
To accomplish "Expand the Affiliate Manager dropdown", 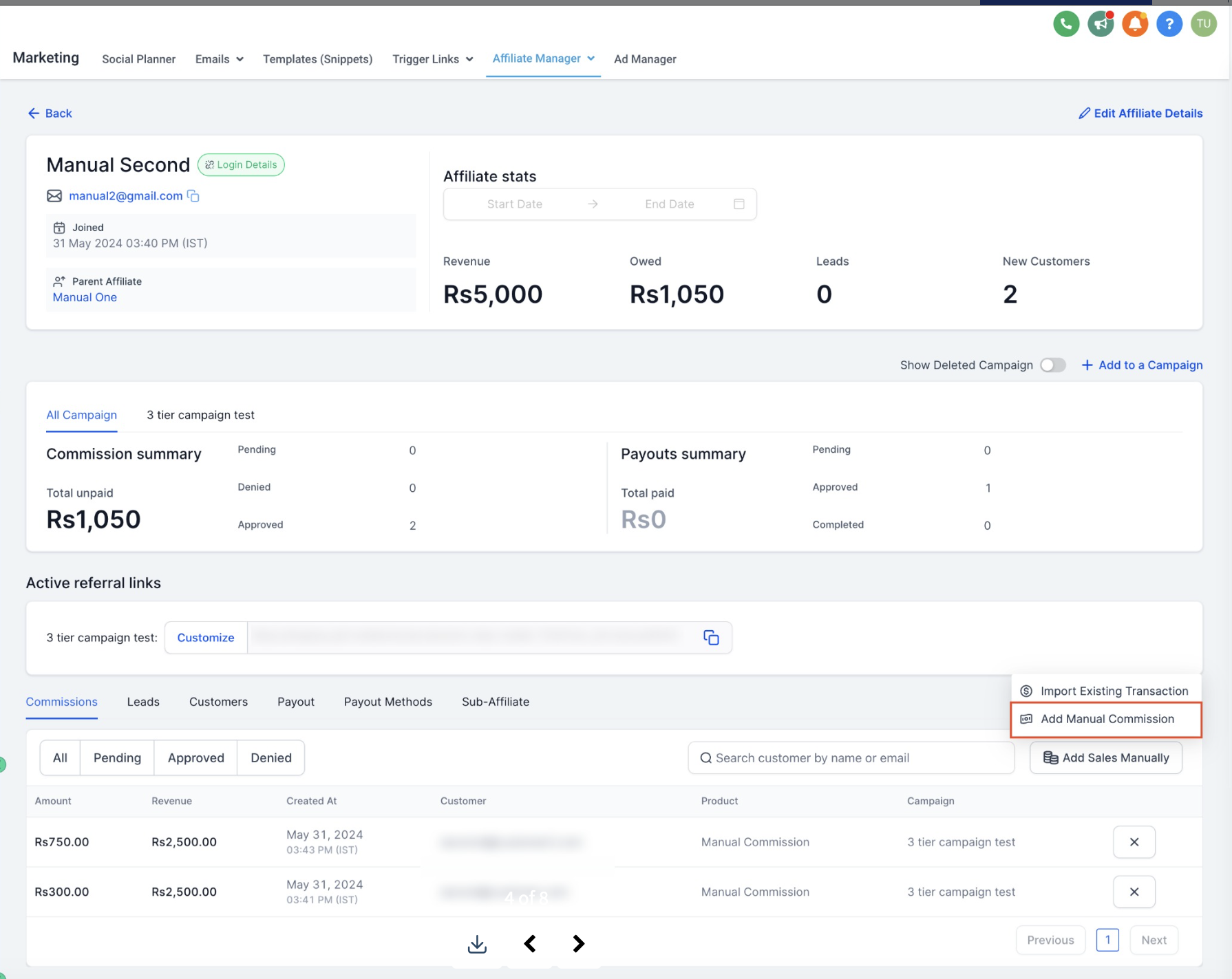I will pyautogui.click(x=543, y=58).
